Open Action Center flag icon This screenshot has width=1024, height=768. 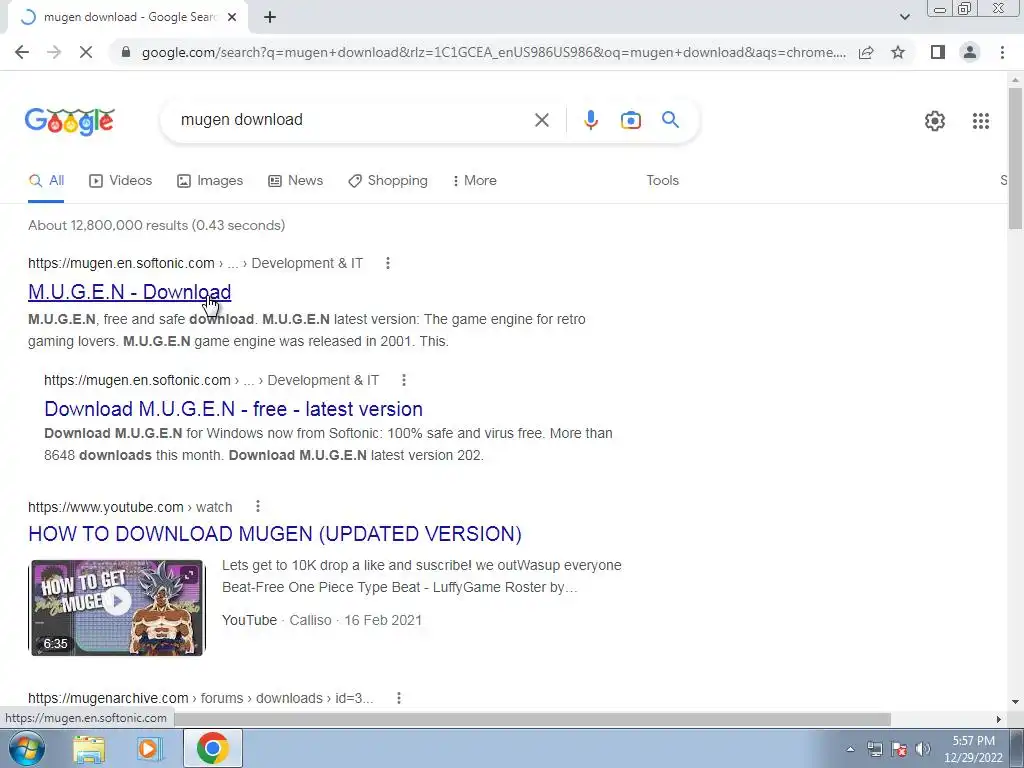click(899, 749)
